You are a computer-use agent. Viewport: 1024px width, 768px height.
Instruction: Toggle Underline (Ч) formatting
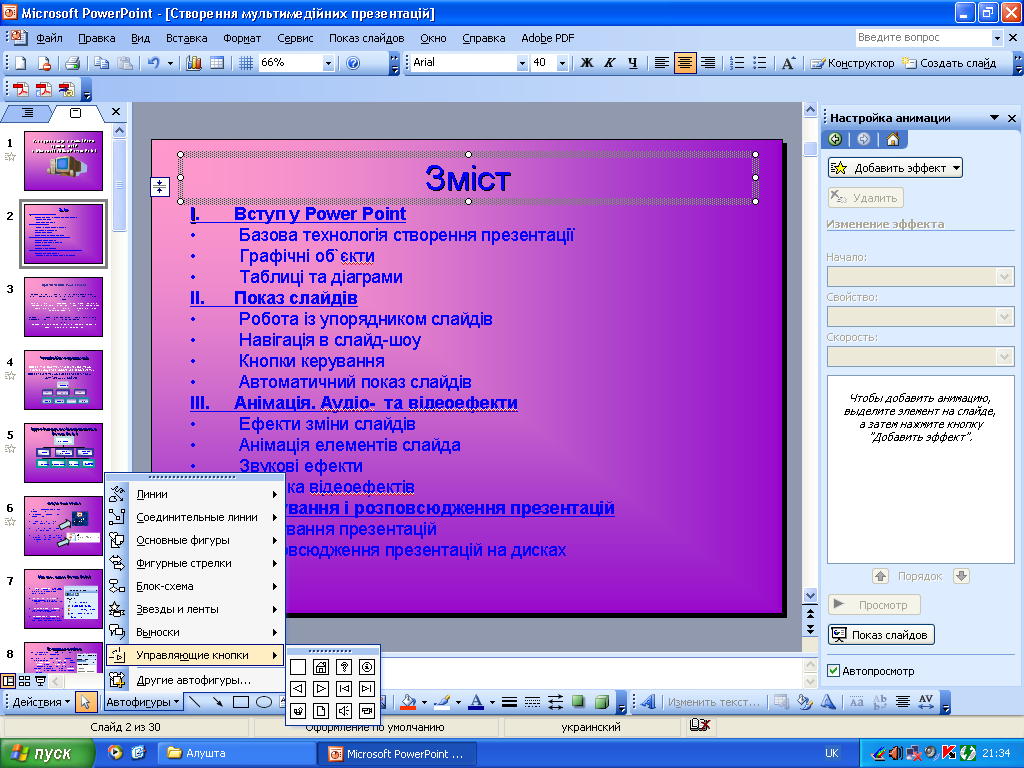tap(632, 63)
